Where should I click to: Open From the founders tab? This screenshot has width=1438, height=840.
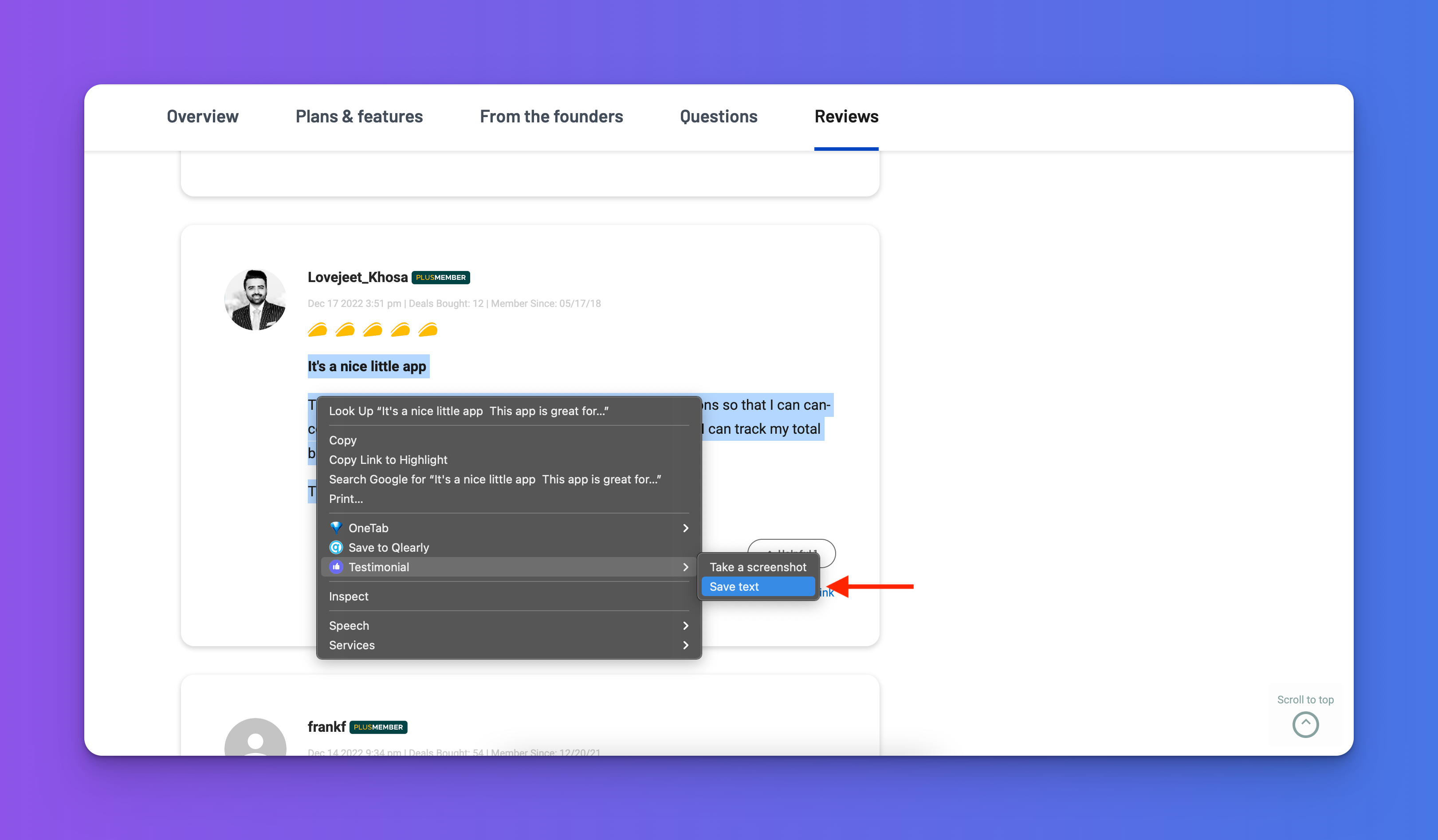point(551,116)
